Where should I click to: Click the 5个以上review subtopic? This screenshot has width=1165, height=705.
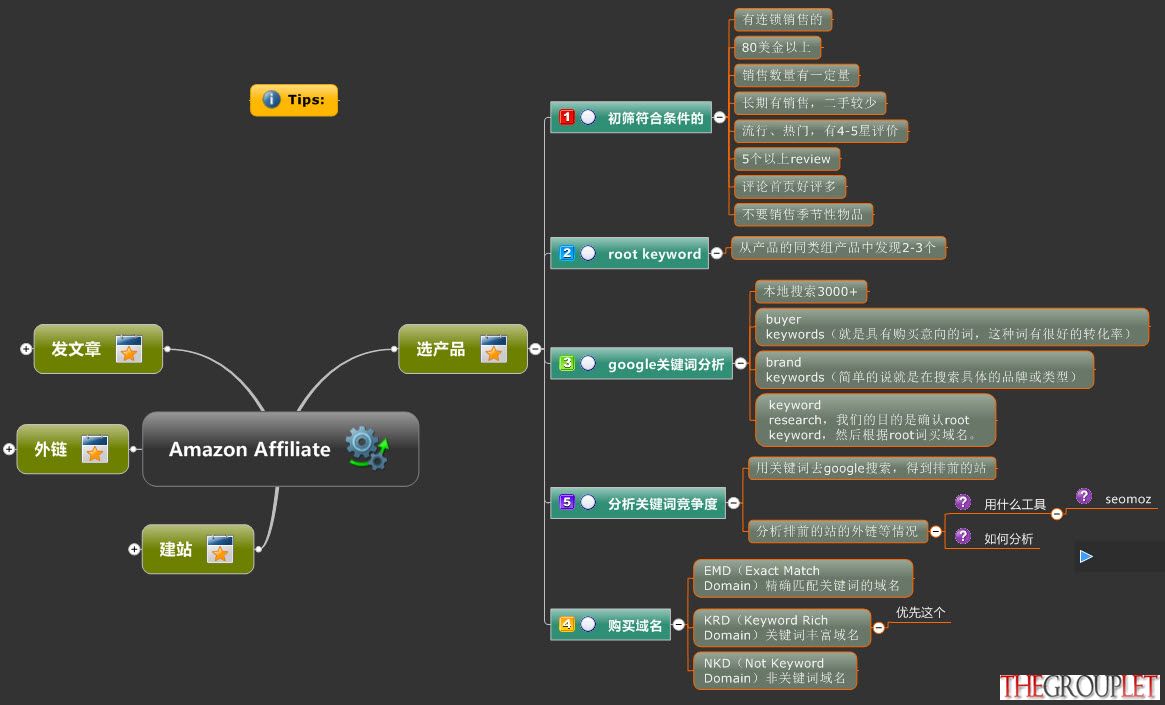point(787,159)
